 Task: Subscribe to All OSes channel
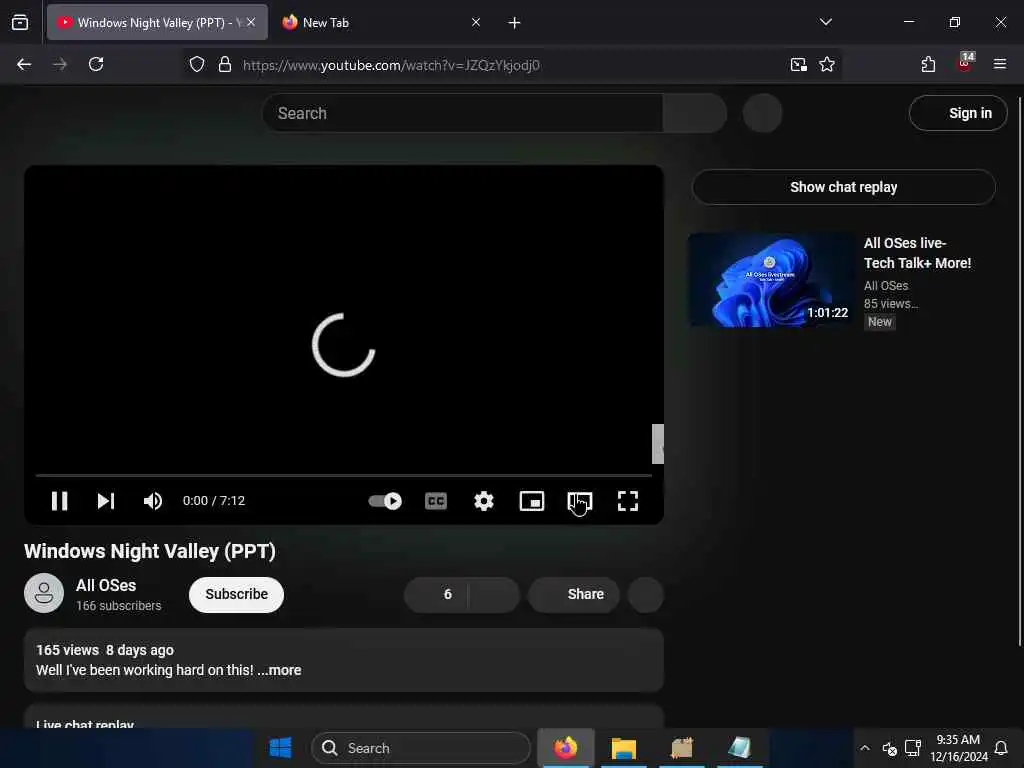point(236,594)
